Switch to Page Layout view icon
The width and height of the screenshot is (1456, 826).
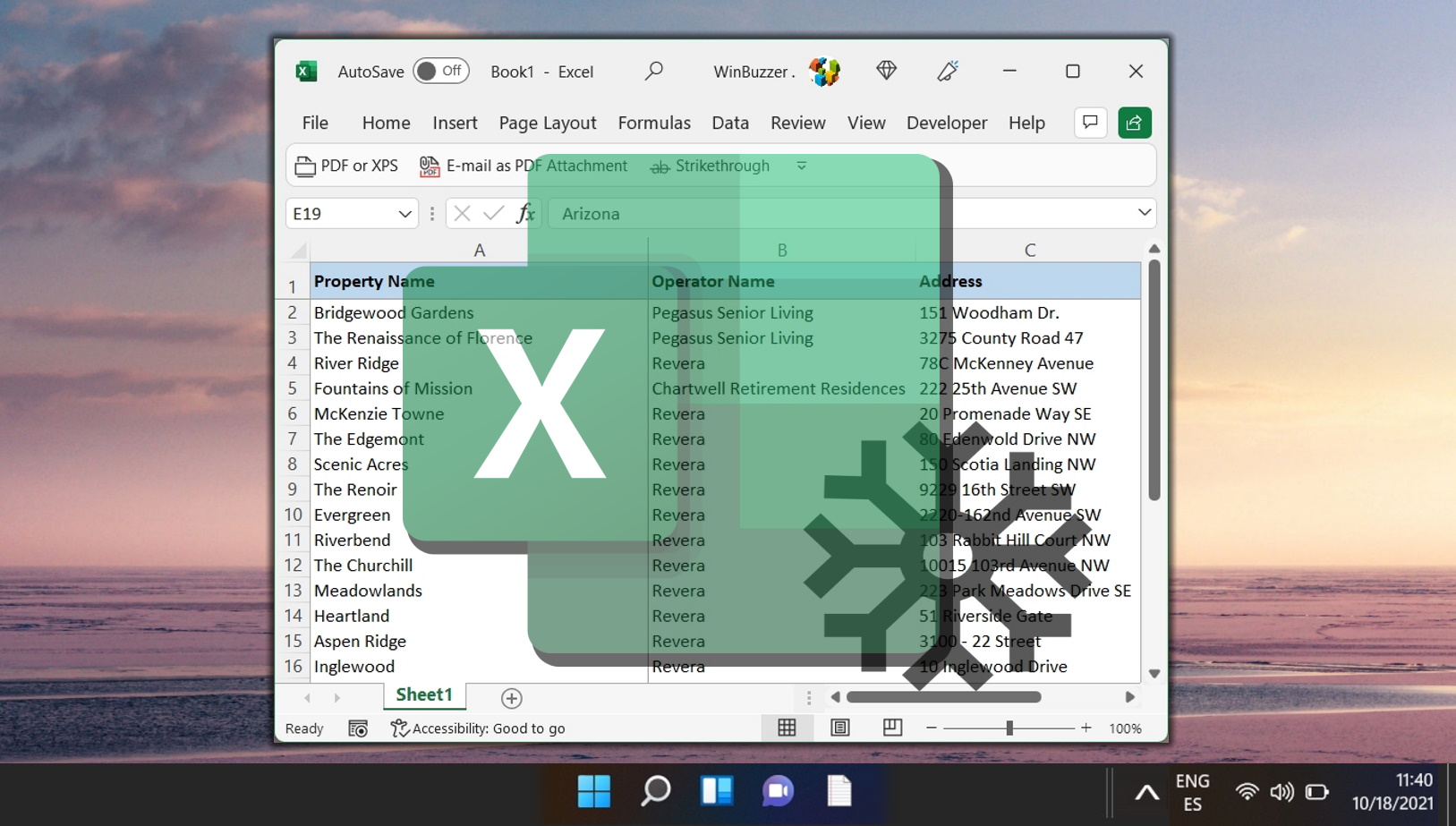pos(839,728)
